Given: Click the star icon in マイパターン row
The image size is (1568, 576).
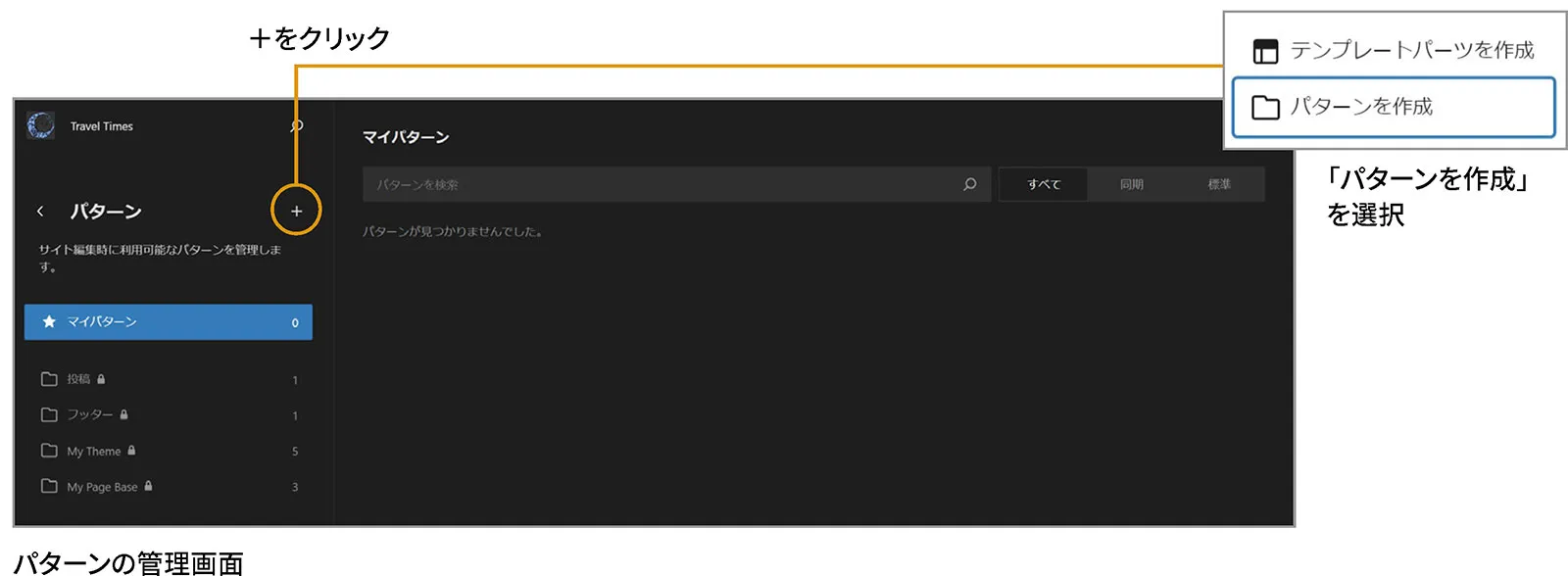Looking at the screenshot, I should click(49, 322).
